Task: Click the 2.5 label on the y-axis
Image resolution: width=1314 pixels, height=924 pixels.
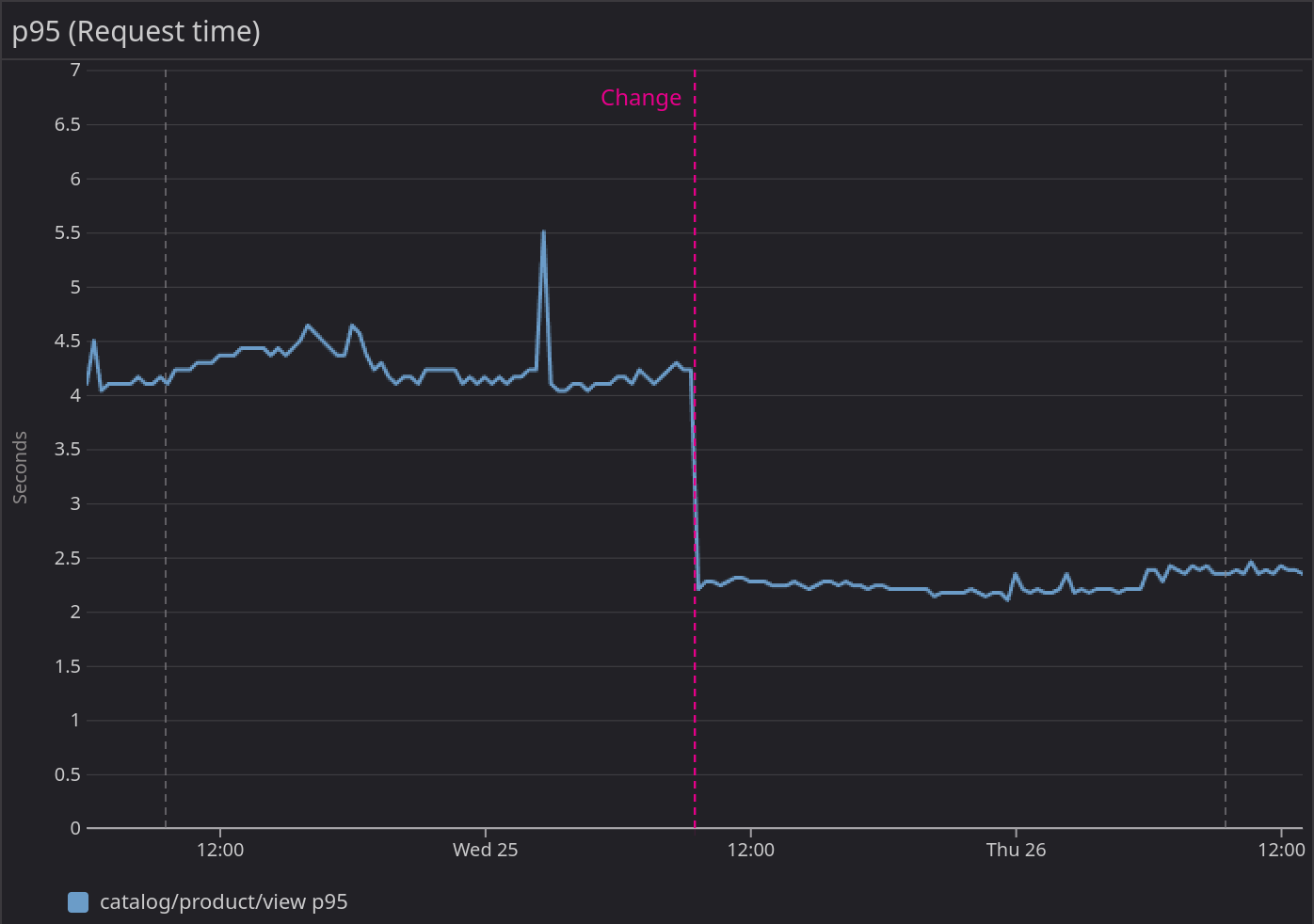Action: 67,558
